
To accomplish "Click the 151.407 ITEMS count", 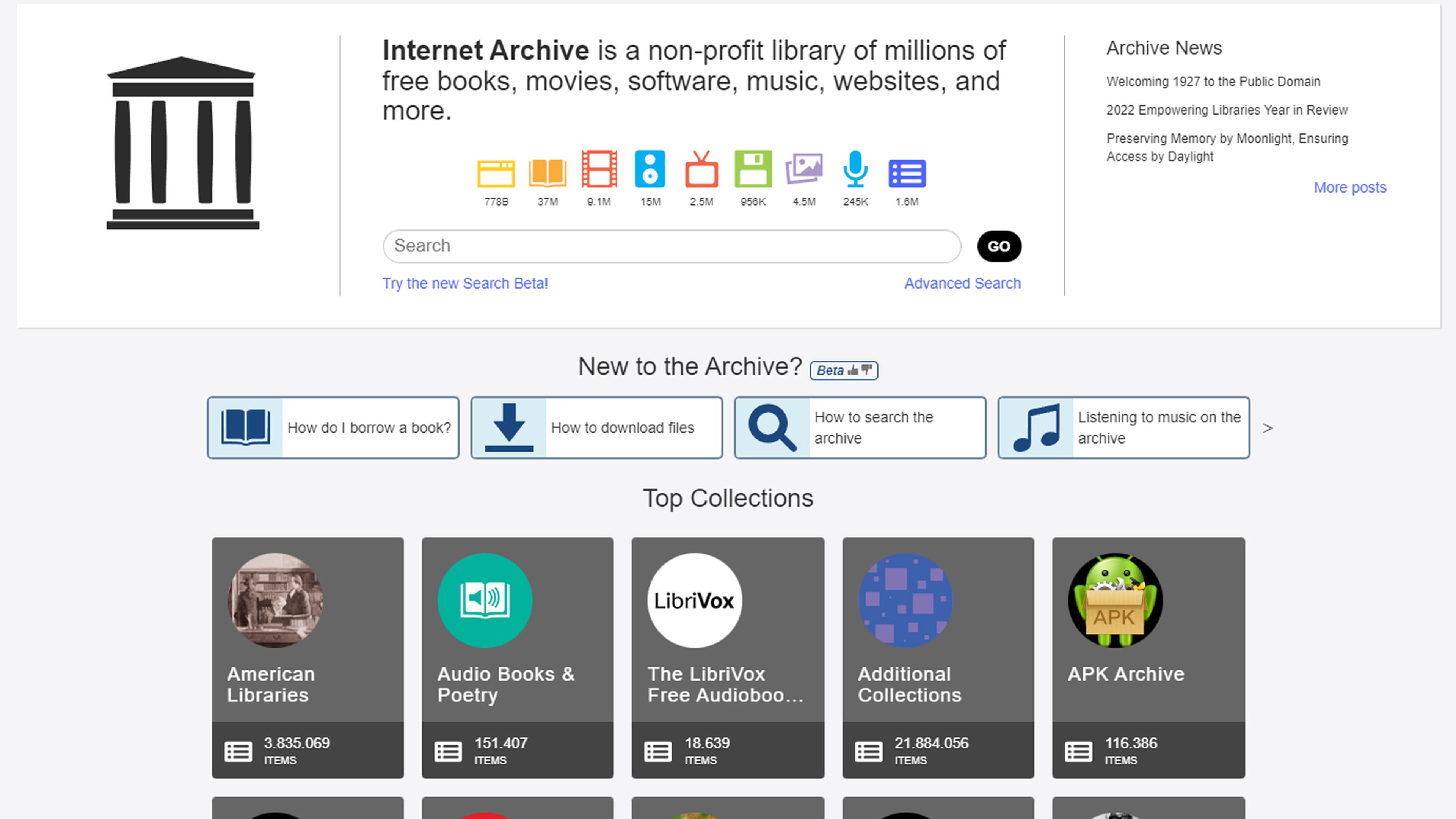I will point(501,751).
